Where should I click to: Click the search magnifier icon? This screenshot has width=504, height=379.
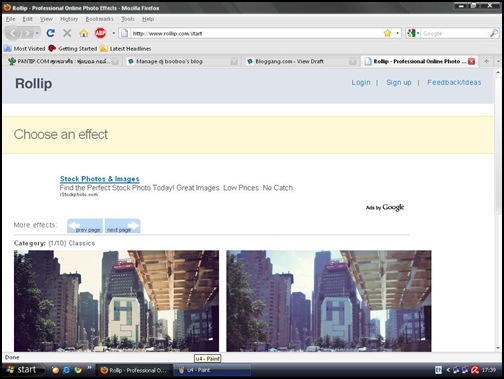pos(494,33)
